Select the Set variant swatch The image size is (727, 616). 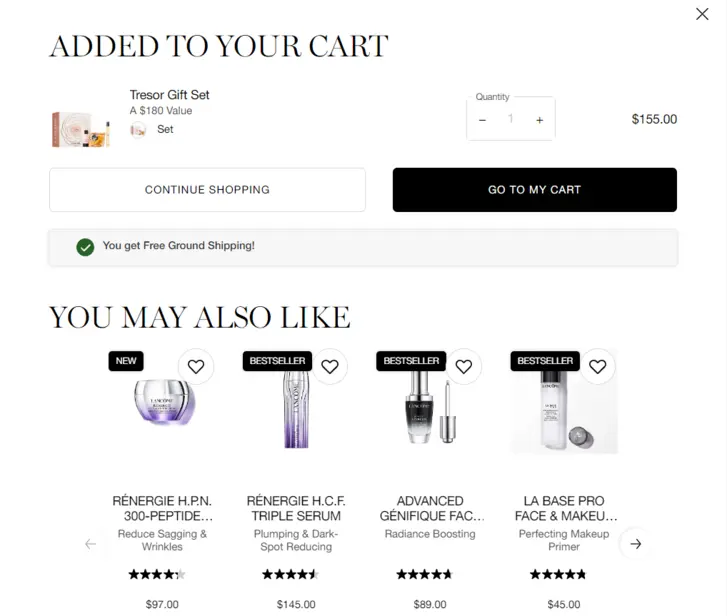point(138,129)
